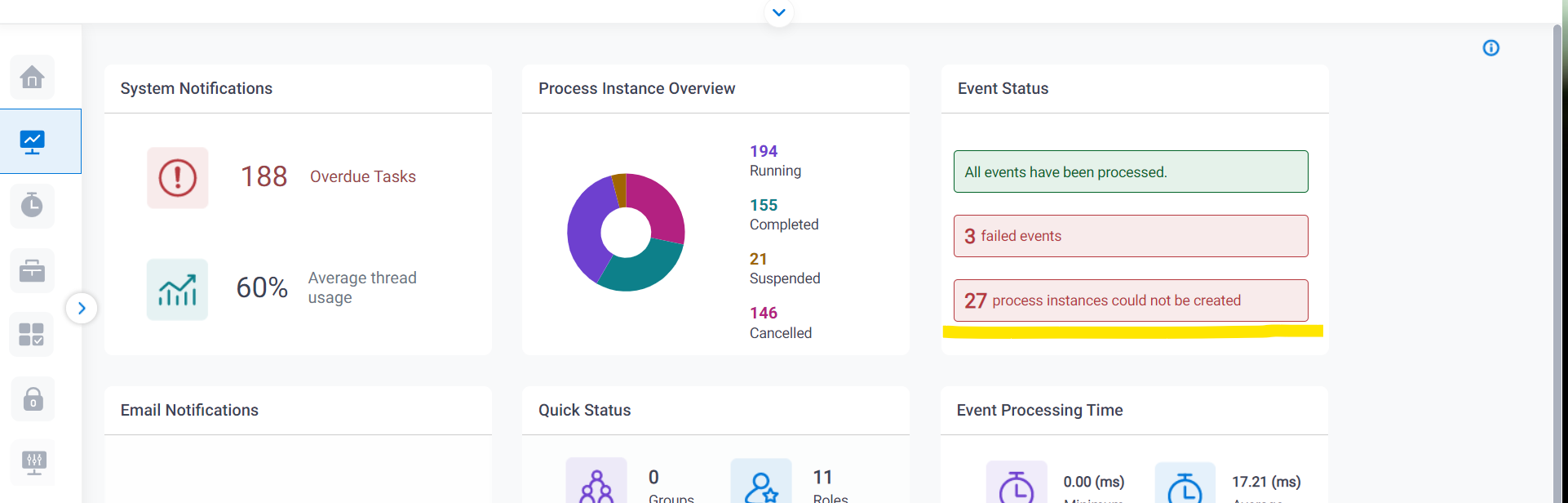Image resolution: width=1568 pixels, height=503 pixels.
Task: Click the blue info icon top right
Action: pyautogui.click(x=1490, y=48)
